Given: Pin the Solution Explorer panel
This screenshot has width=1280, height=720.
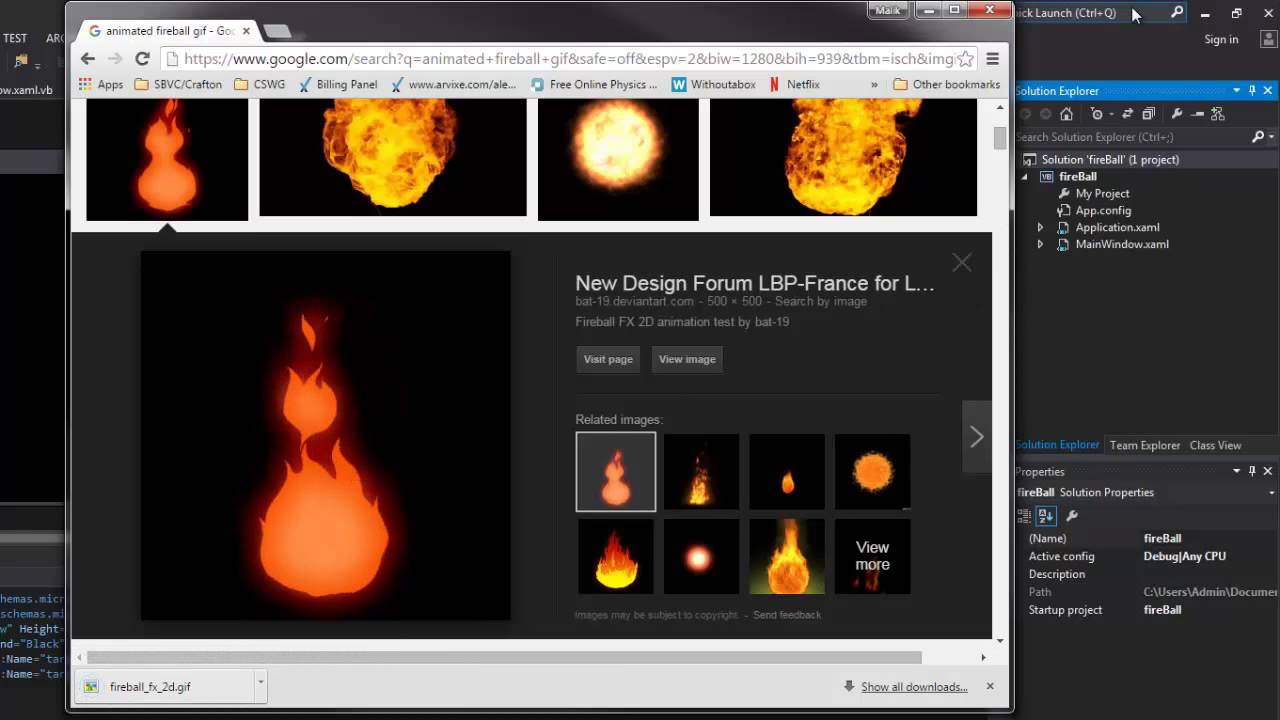Looking at the screenshot, I should pyautogui.click(x=1252, y=91).
